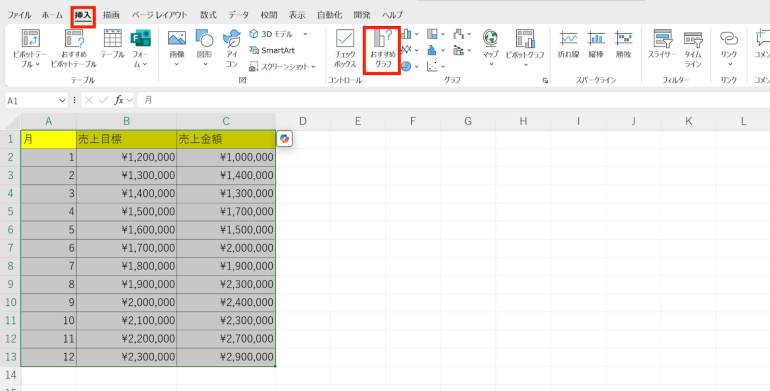Click the formula bar confirm checkmark
770x391 pixels.
[x=103, y=100]
